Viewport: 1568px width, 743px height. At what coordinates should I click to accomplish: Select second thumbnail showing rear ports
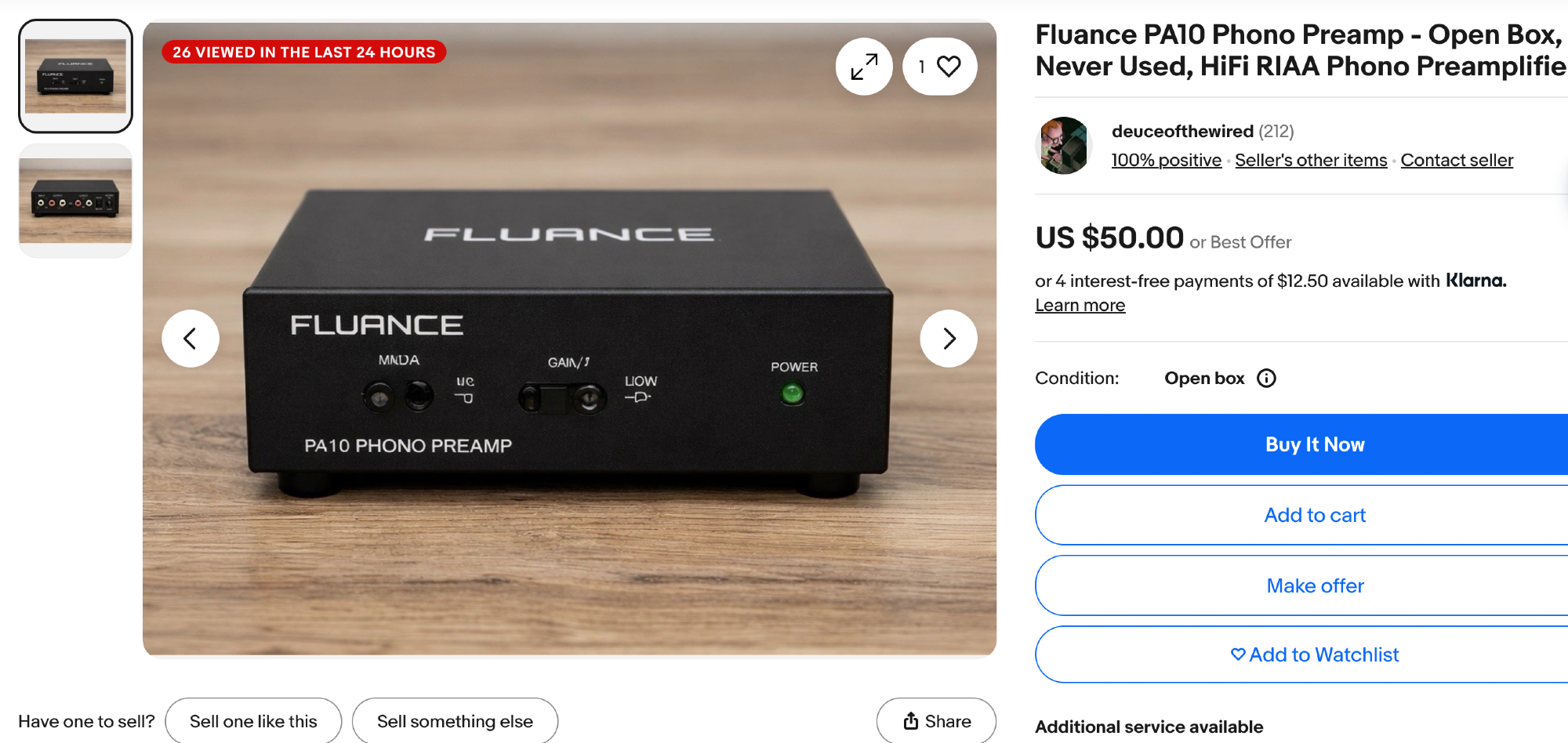(75, 201)
